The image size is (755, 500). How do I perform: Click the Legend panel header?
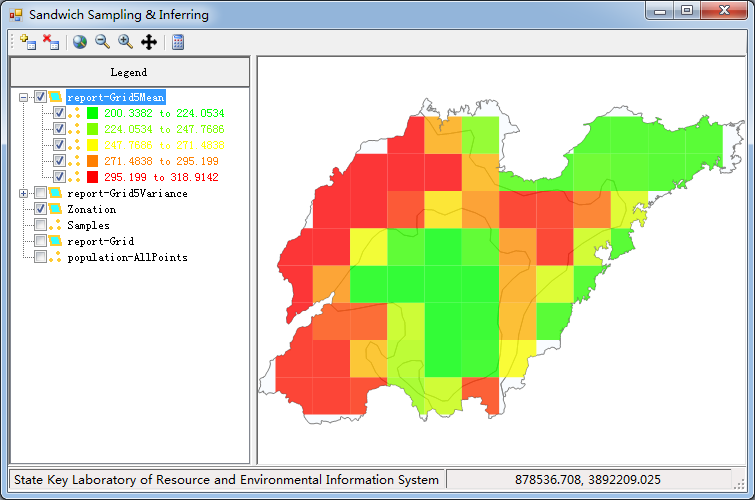coord(130,72)
